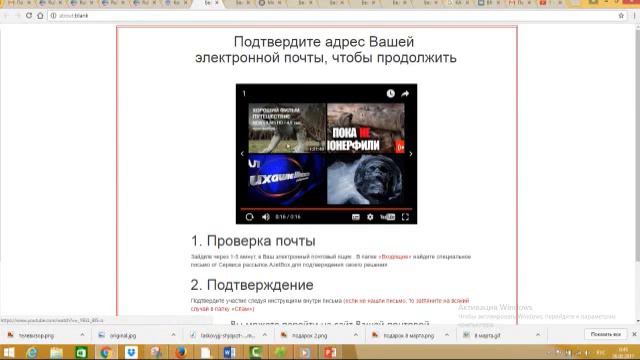The image size is (640, 360).
Task: Launch Internet Explorer from taskbar
Action: click(x=31, y=352)
